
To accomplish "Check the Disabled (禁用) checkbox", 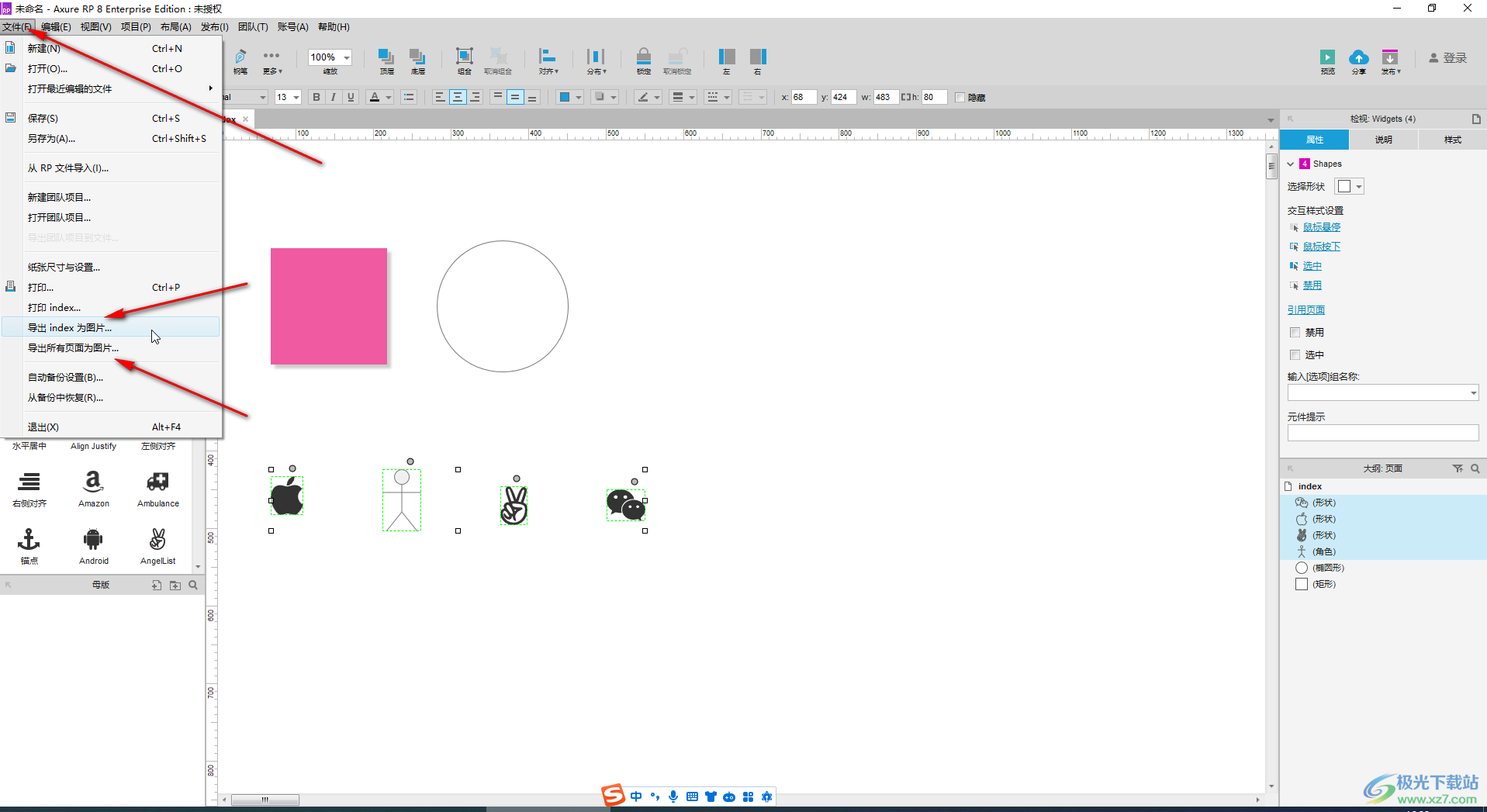I will pyautogui.click(x=1295, y=332).
